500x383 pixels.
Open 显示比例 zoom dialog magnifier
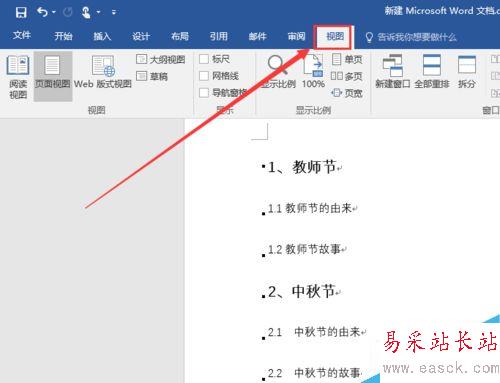point(278,72)
